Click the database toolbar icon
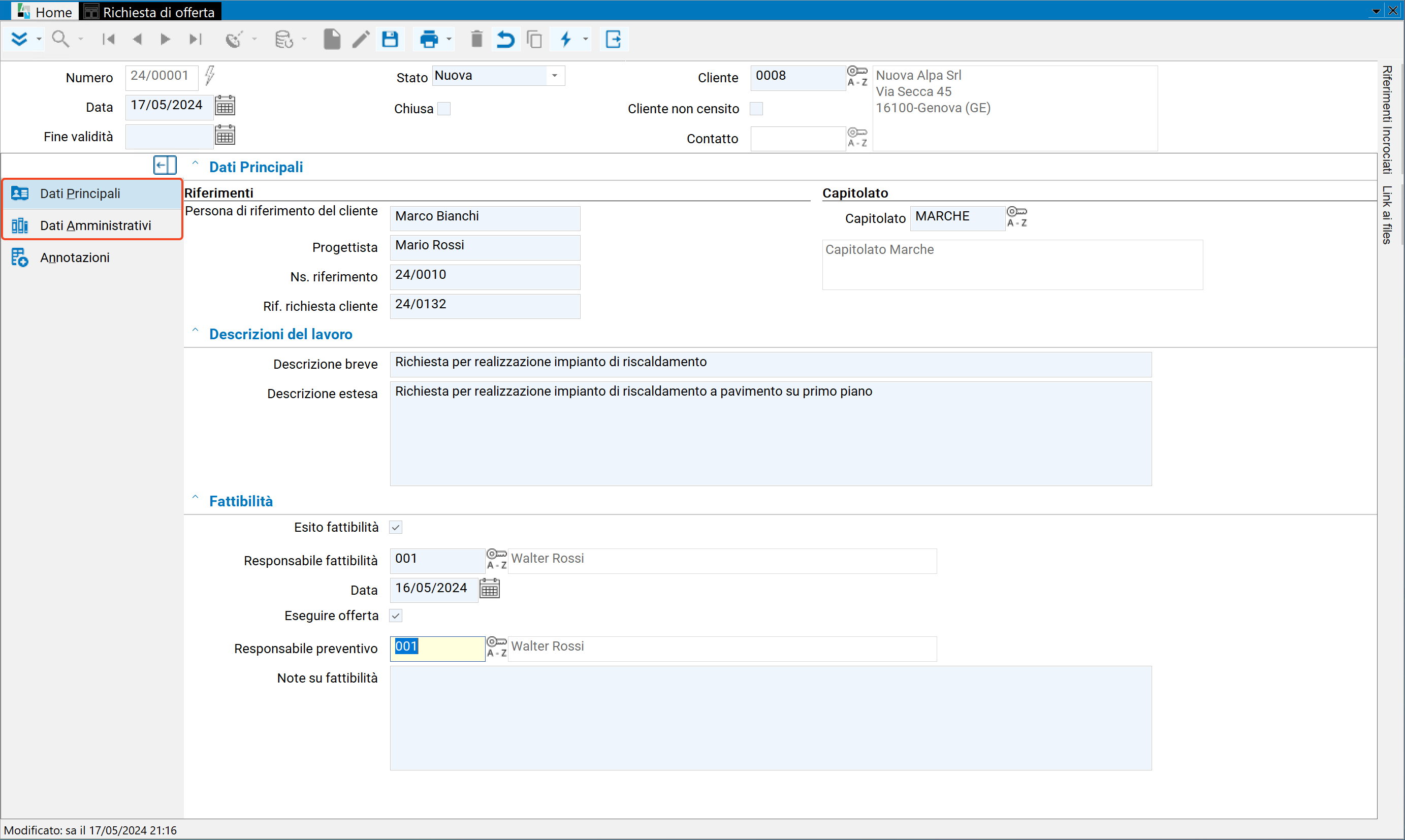Screen dimensions: 1405x840 (283, 39)
